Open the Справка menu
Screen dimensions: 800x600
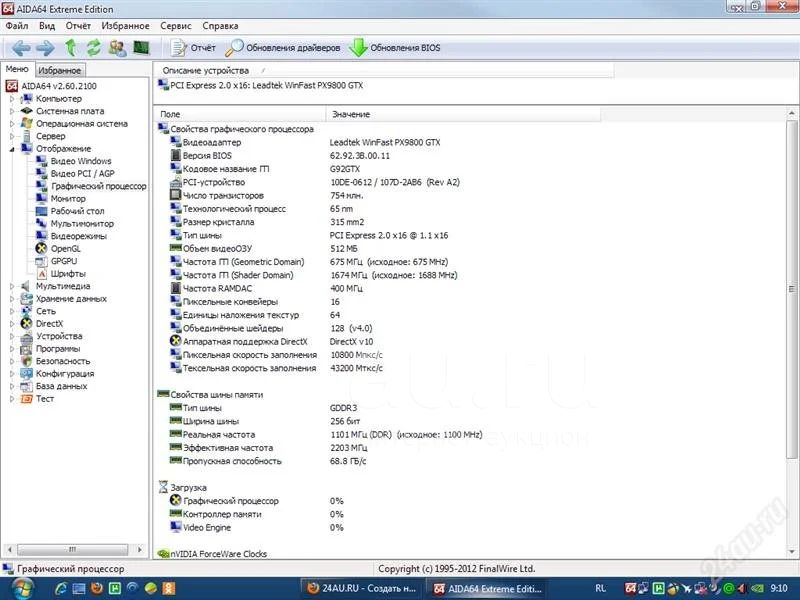tap(220, 26)
